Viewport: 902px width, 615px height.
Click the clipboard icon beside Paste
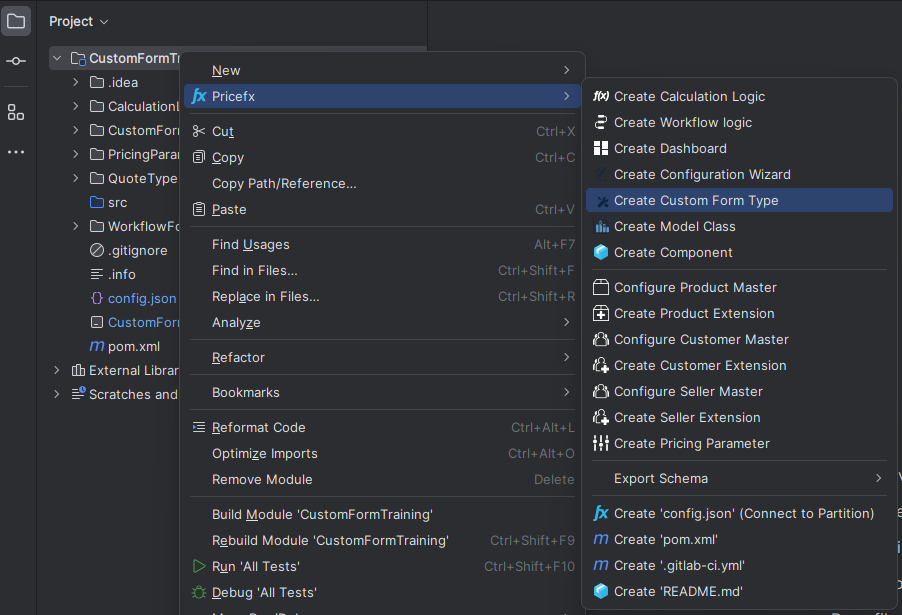(x=199, y=209)
